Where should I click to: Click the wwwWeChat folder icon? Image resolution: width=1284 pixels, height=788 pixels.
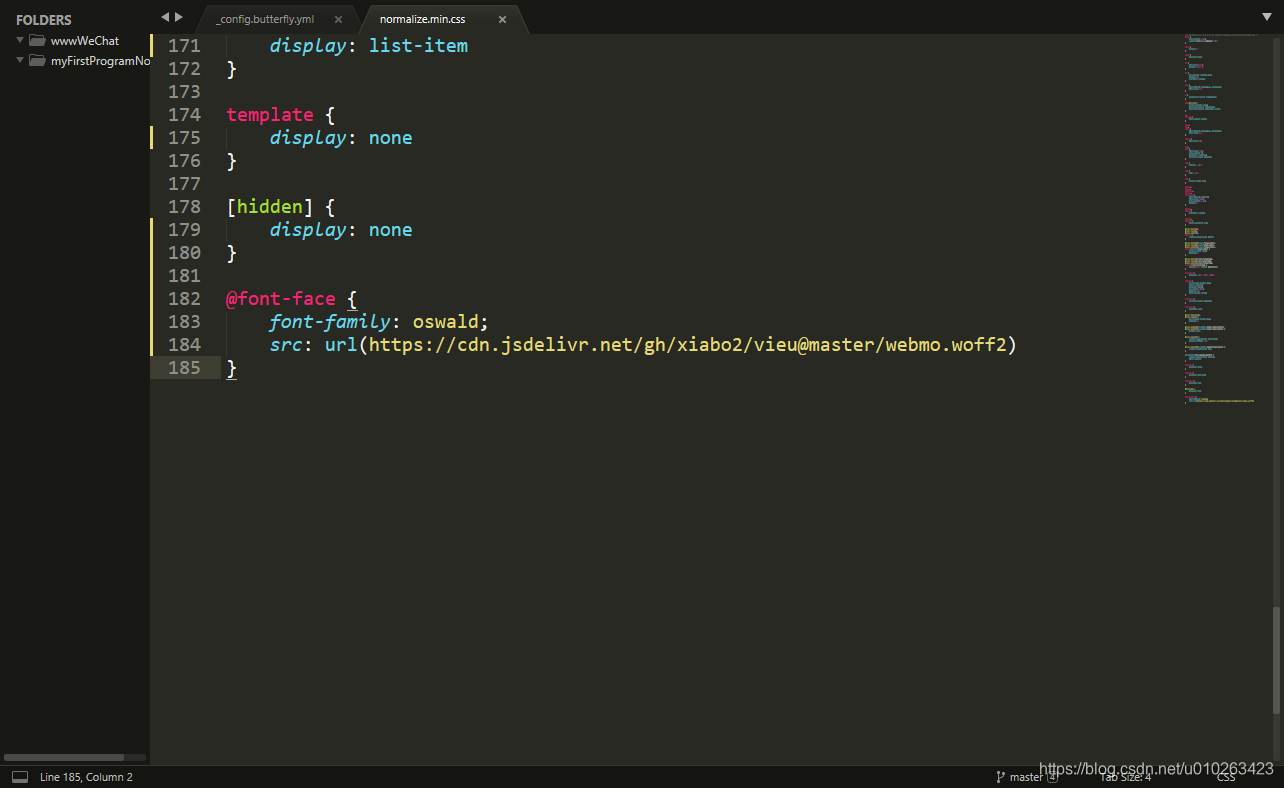[37, 41]
